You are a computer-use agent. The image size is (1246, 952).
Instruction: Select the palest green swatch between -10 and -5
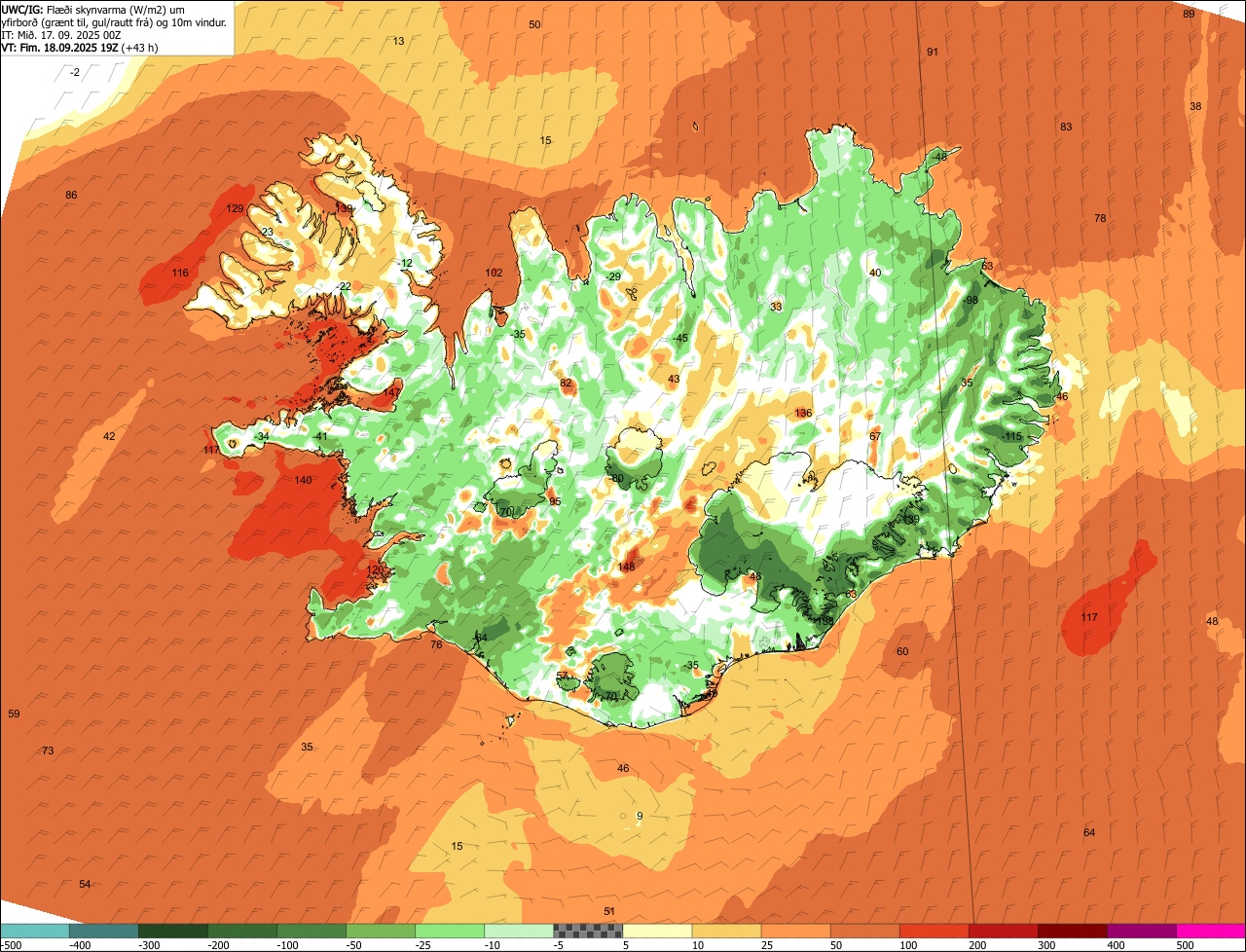519,931
